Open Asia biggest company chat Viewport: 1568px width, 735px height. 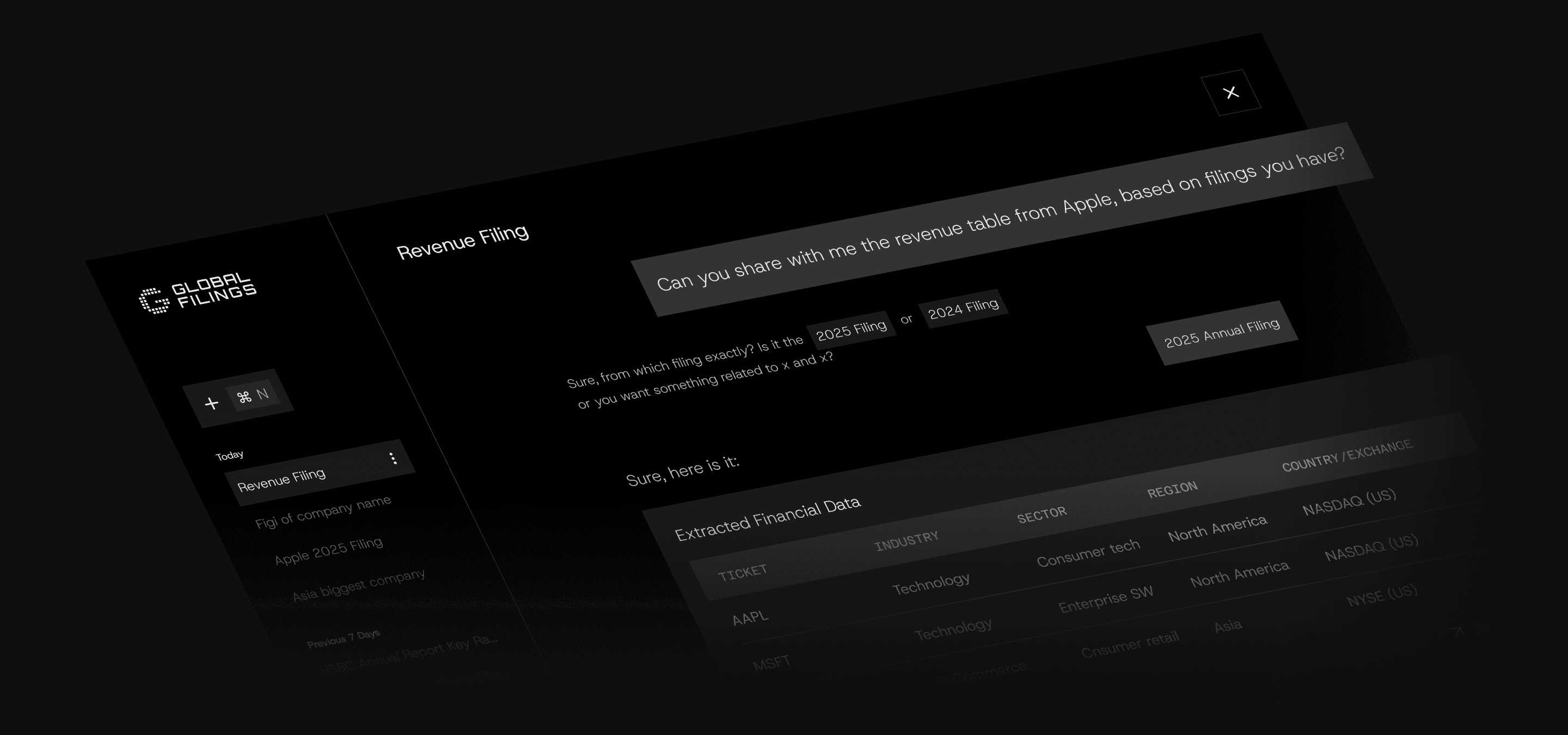coord(359,585)
